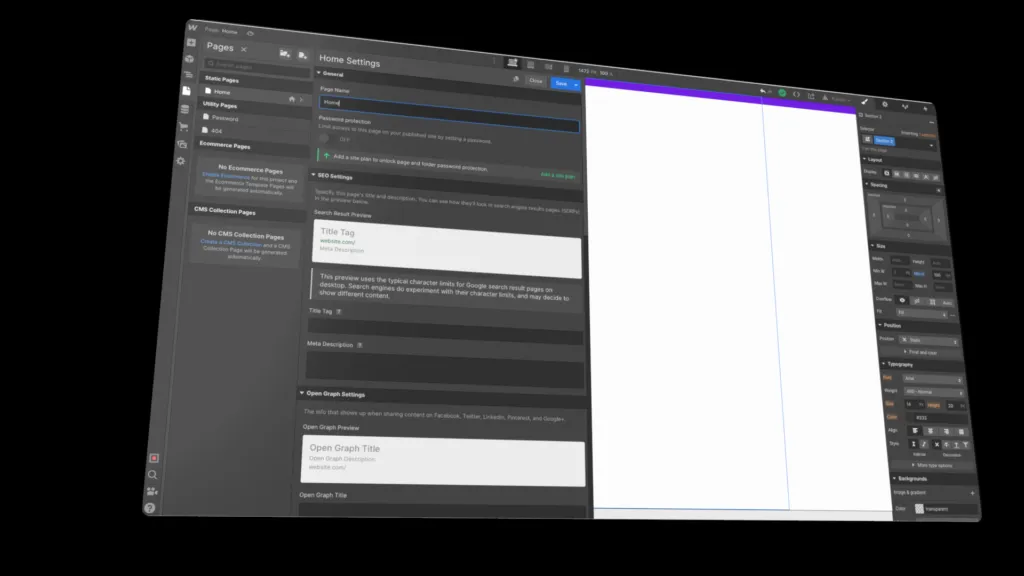Switch to the Interactions lightning tab
This screenshot has height=576, width=1024.
tap(925, 108)
